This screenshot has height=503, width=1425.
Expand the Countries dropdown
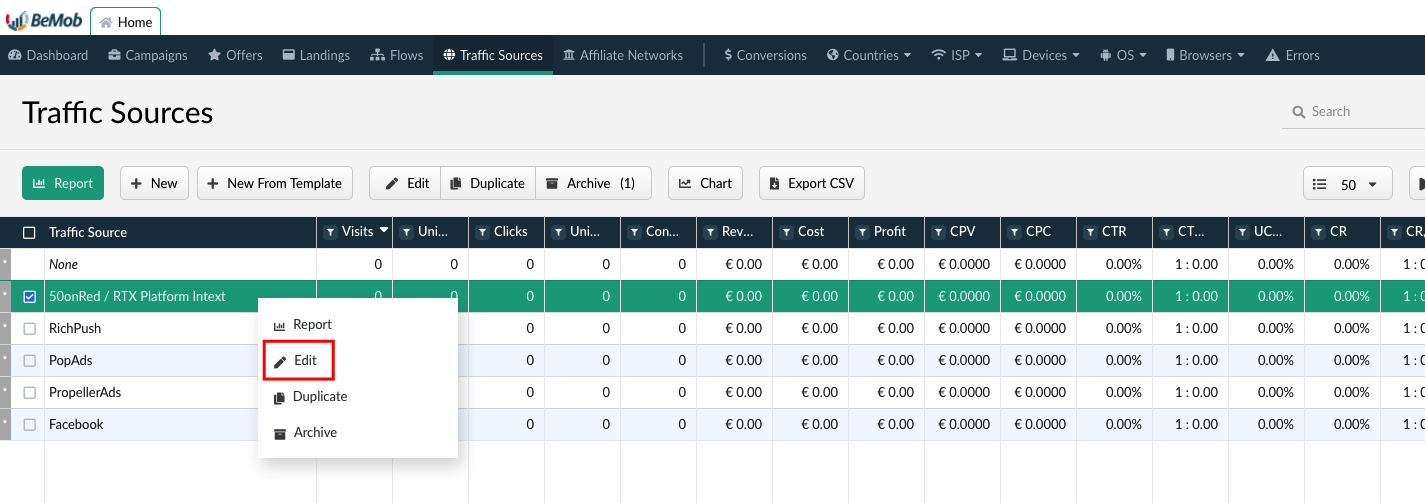click(x=869, y=55)
